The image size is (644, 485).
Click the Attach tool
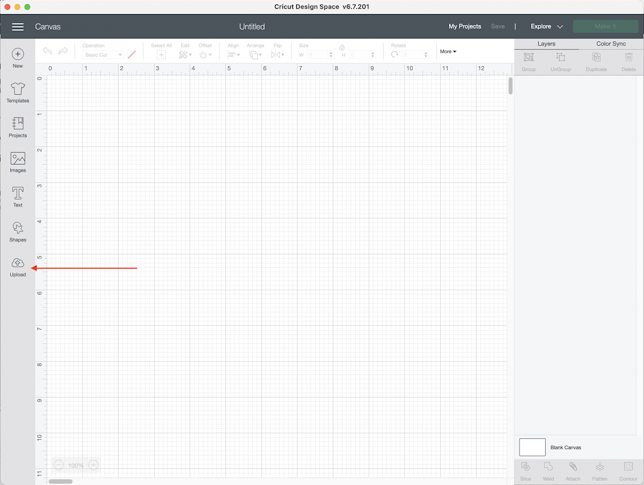[x=573, y=471]
